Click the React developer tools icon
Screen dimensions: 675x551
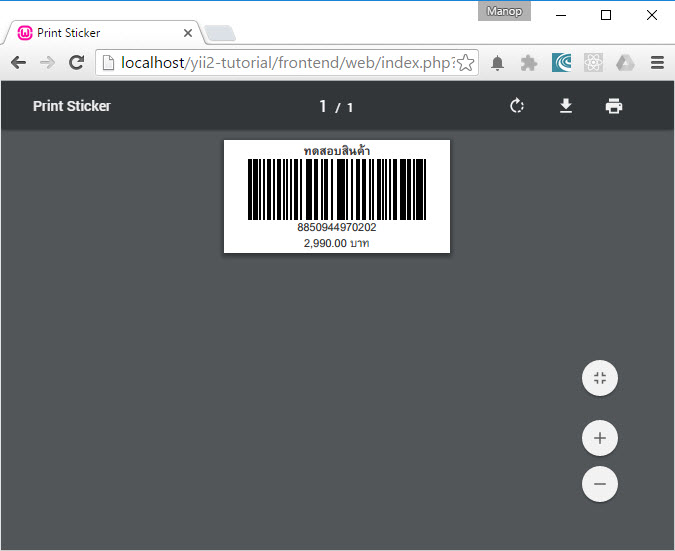pyautogui.click(x=593, y=63)
